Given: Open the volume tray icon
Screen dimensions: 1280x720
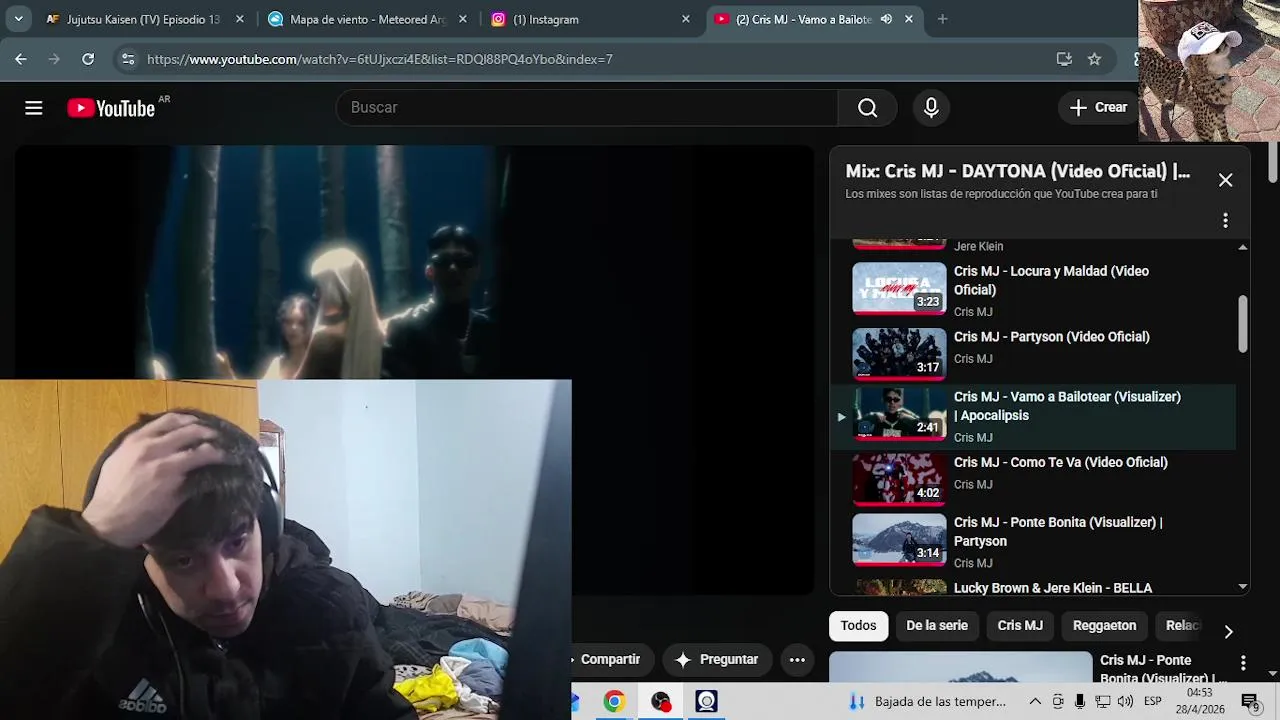Looking at the screenshot, I should click(1125, 702).
